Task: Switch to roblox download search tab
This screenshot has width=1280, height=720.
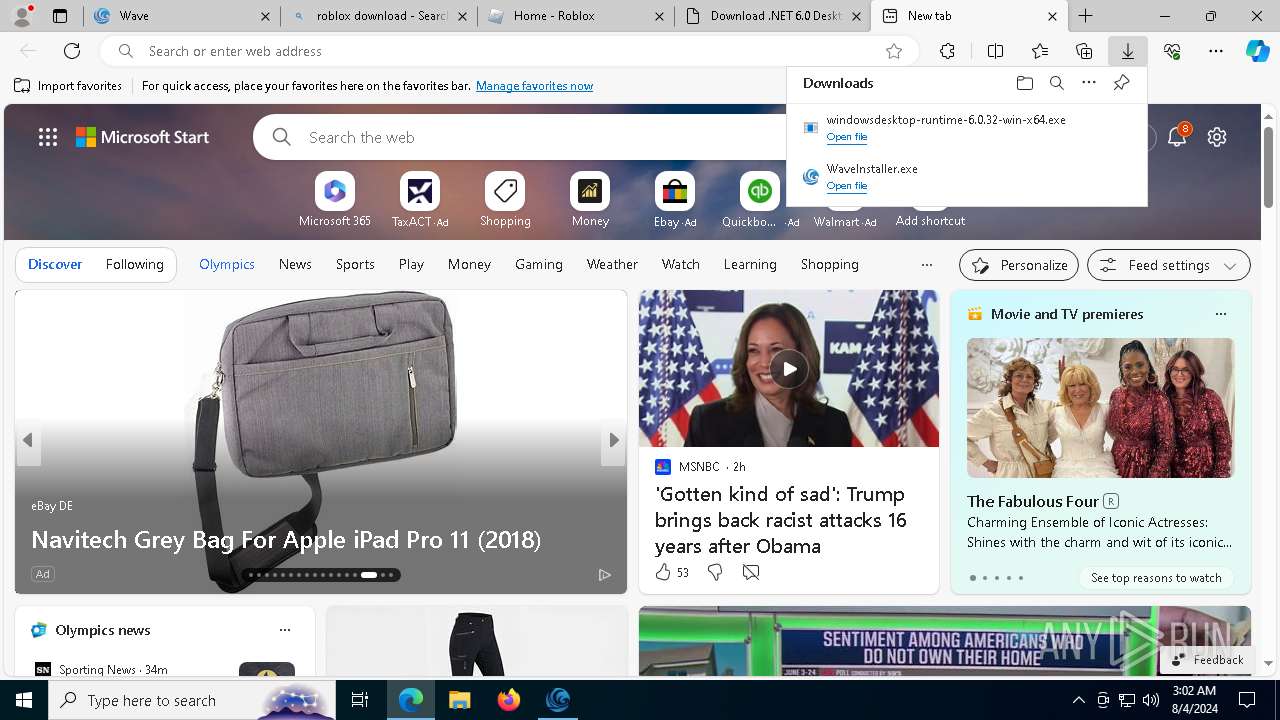Action: click(x=380, y=16)
